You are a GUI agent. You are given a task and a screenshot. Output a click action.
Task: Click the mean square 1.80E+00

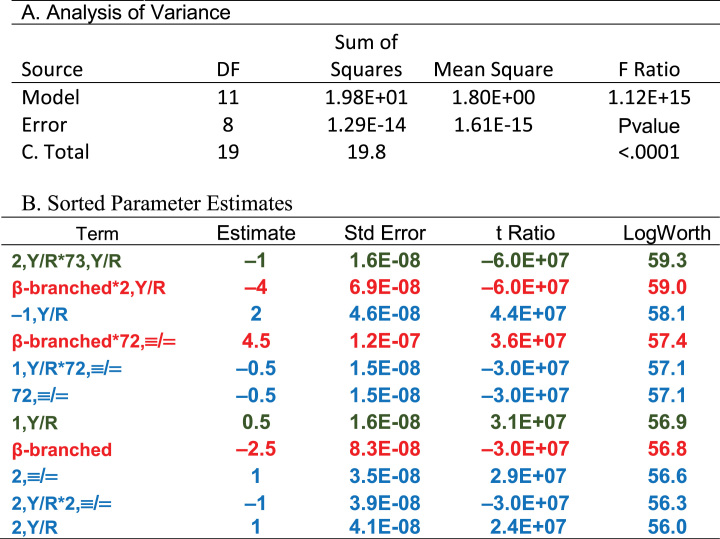493,97
